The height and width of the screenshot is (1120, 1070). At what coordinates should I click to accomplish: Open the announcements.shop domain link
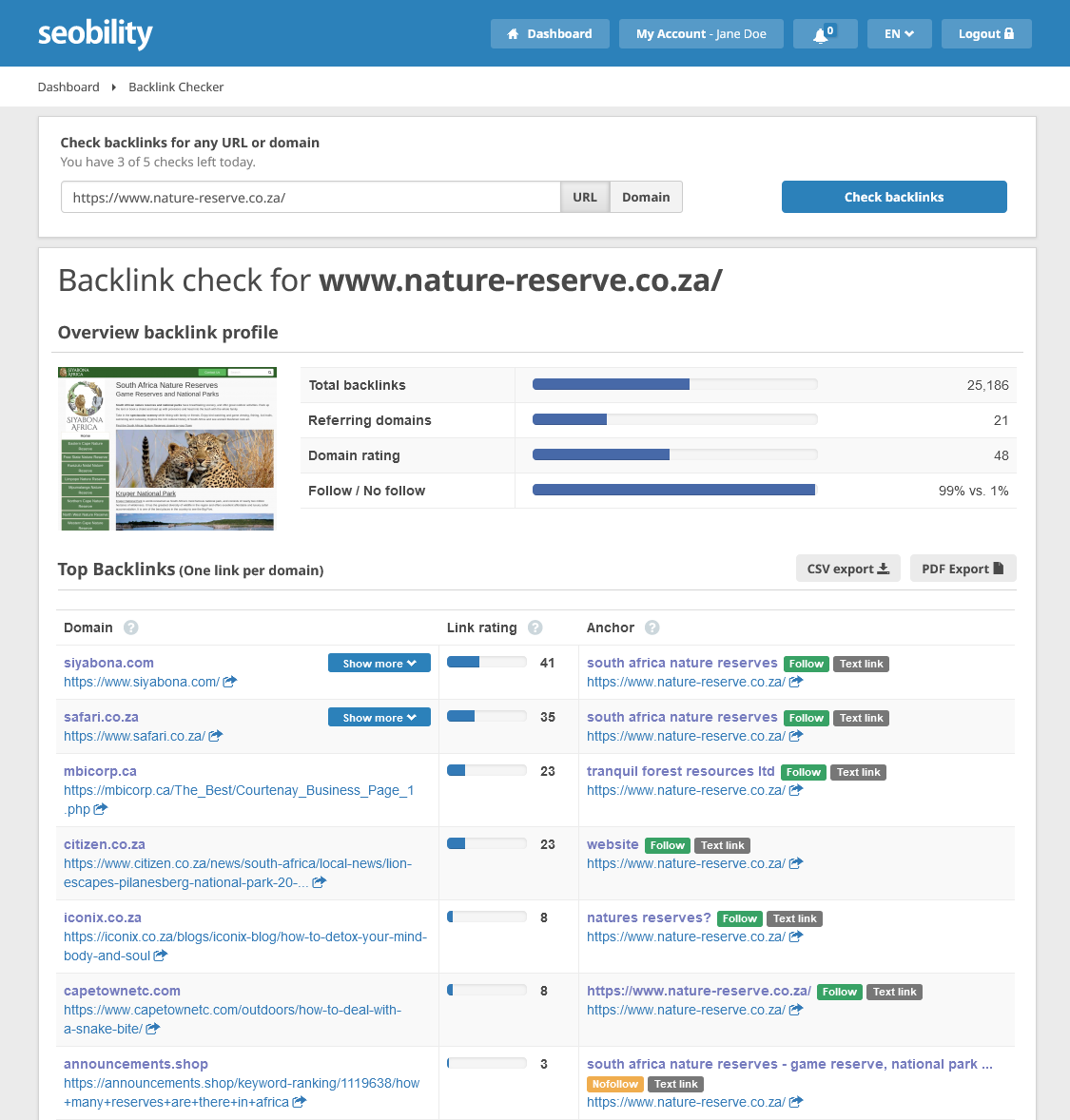pyautogui.click(x=136, y=1064)
